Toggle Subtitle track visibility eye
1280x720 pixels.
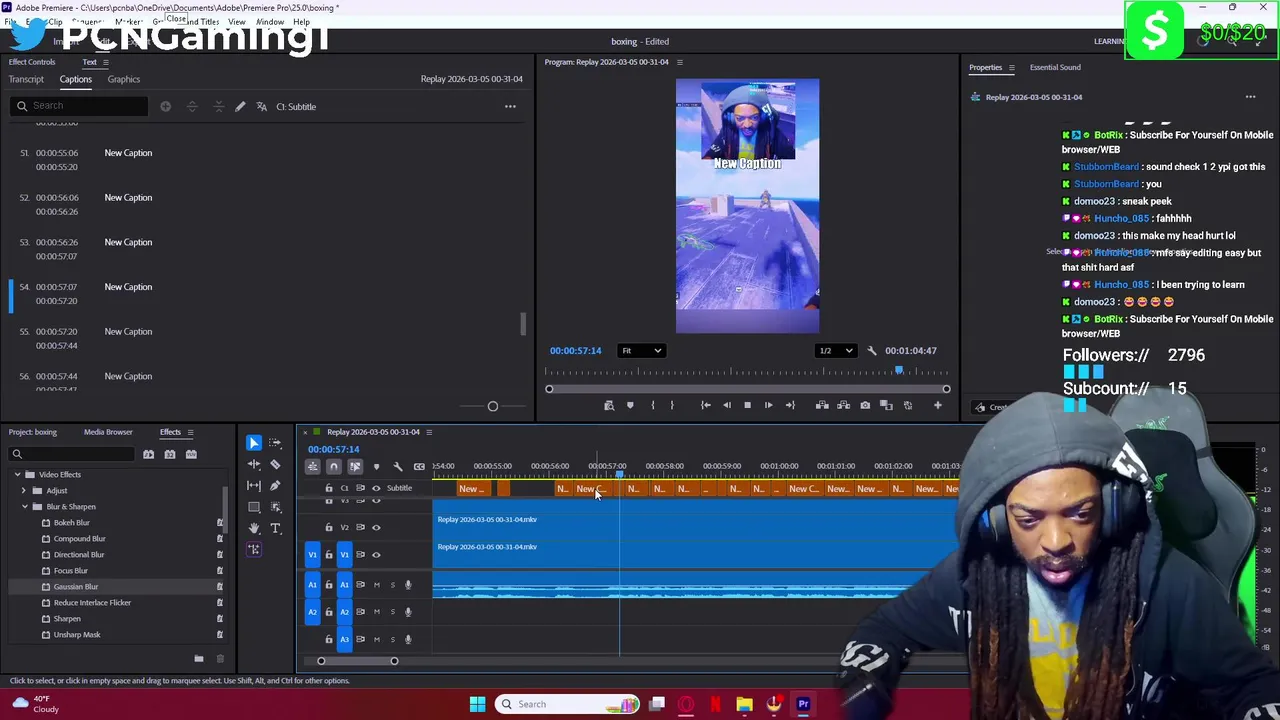(x=376, y=488)
